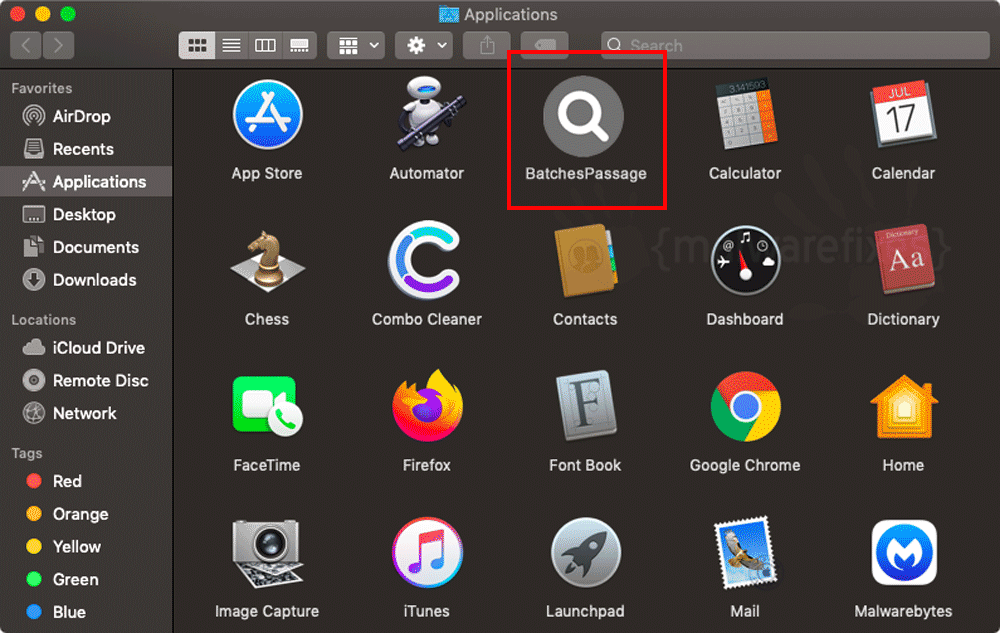Go back with the back arrow
The image size is (1000, 633).
coord(26,45)
